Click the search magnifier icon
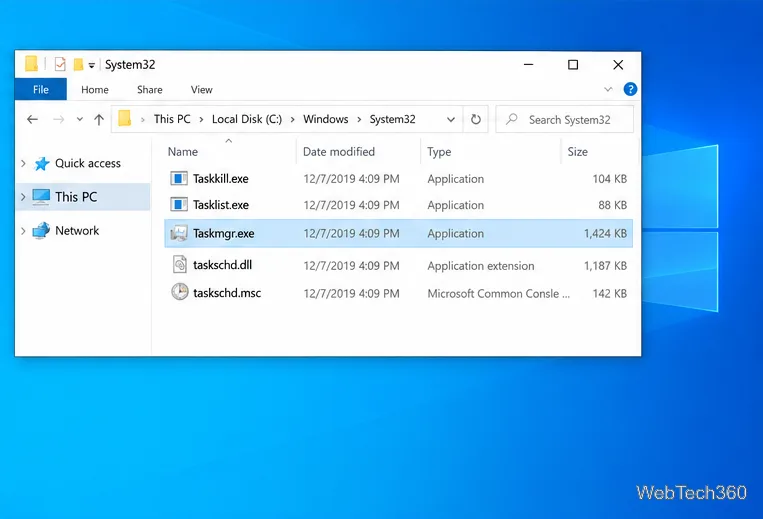 tap(511, 119)
